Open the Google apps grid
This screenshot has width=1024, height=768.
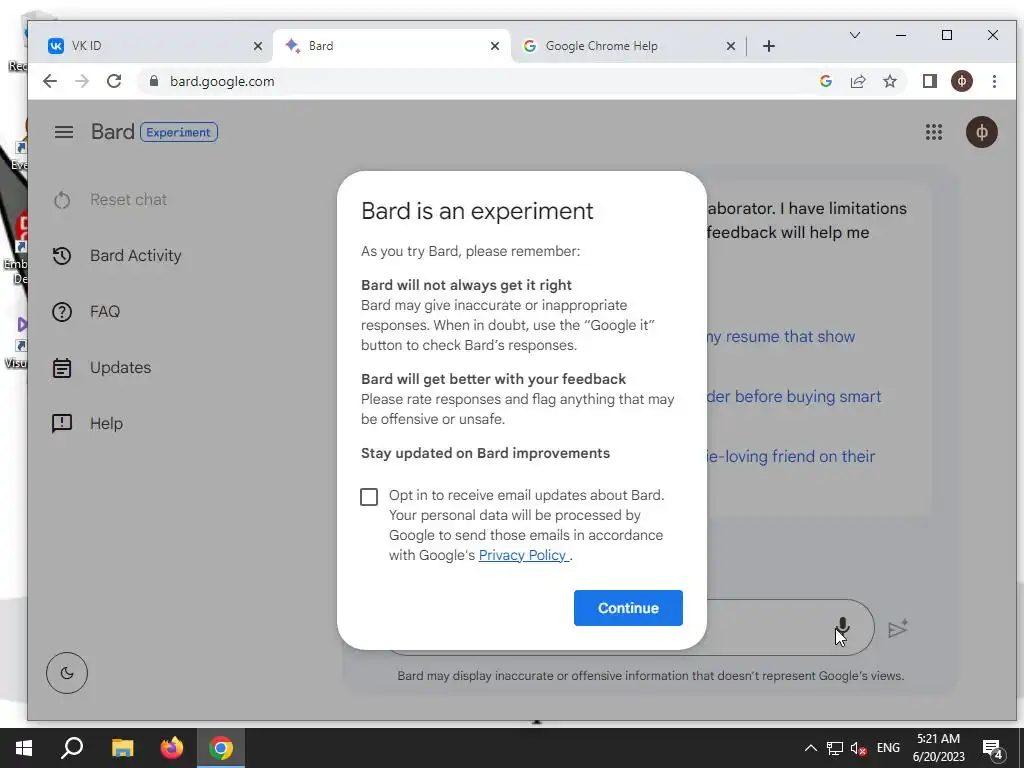pos(934,132)
